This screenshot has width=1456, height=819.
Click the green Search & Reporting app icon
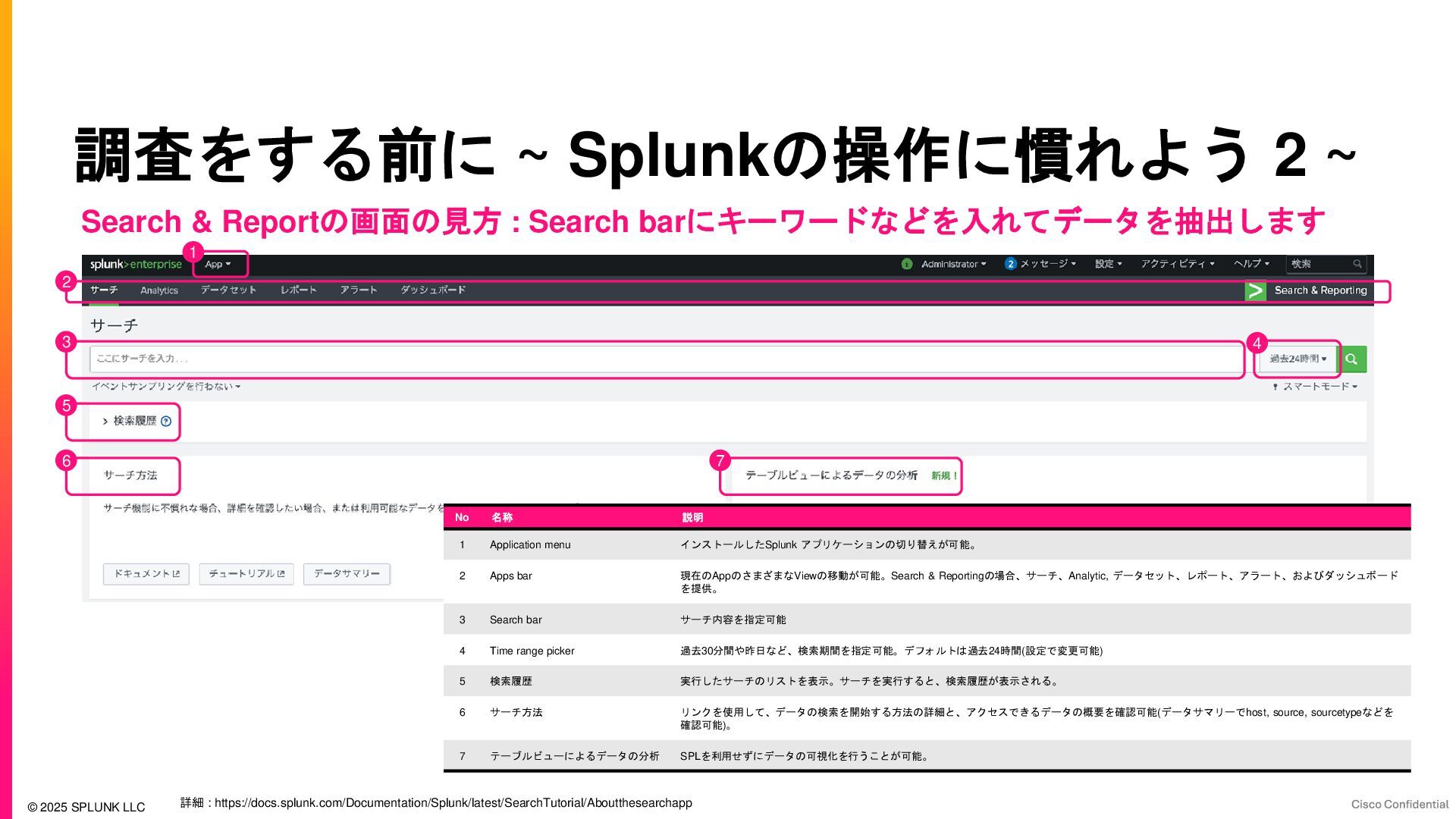pos(1255,290)
